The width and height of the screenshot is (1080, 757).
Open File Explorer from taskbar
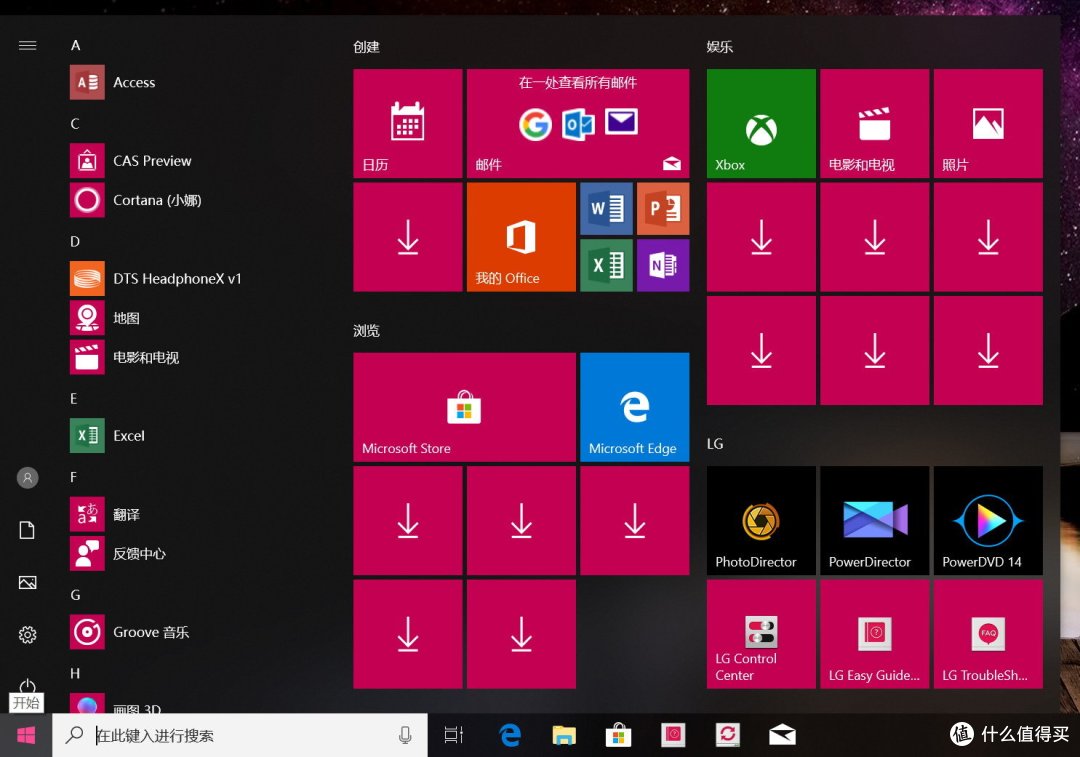564,736
